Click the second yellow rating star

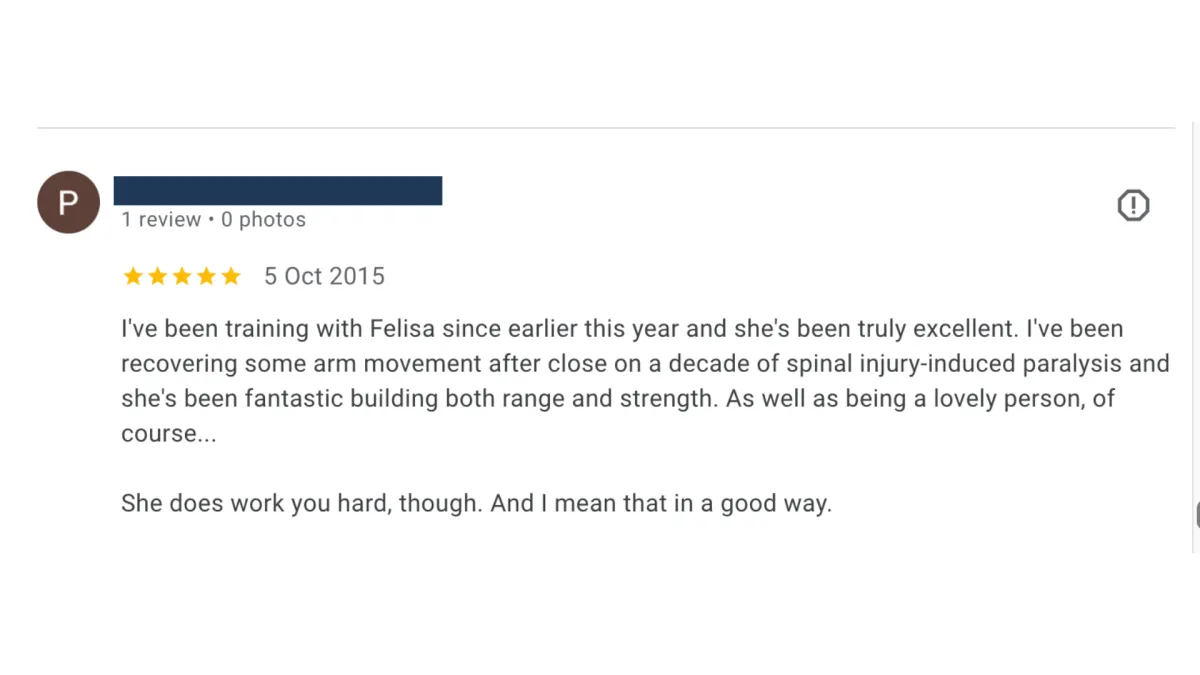tap(157, 276)
